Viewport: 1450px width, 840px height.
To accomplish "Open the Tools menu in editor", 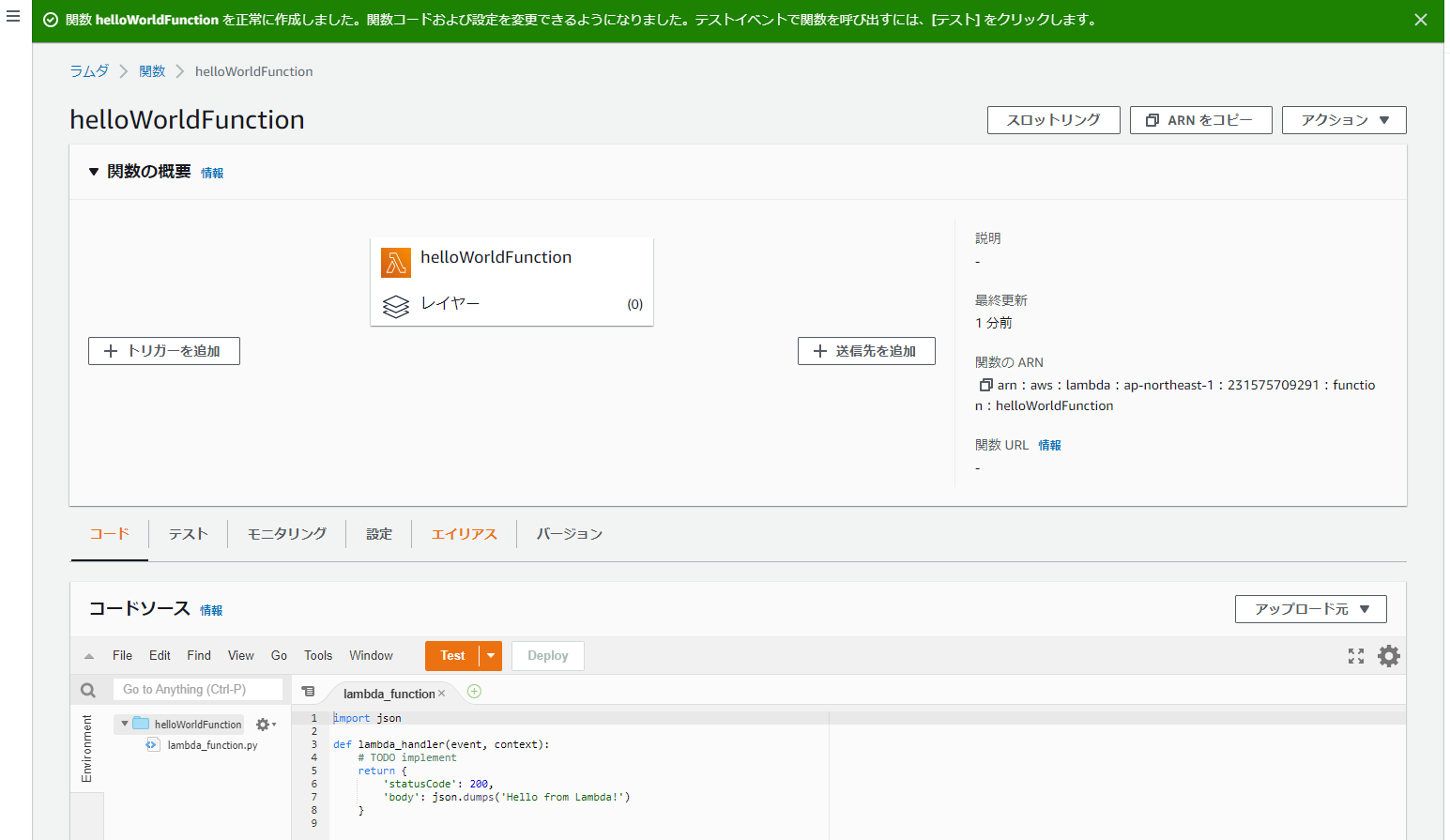I will (x=317, y=656).
